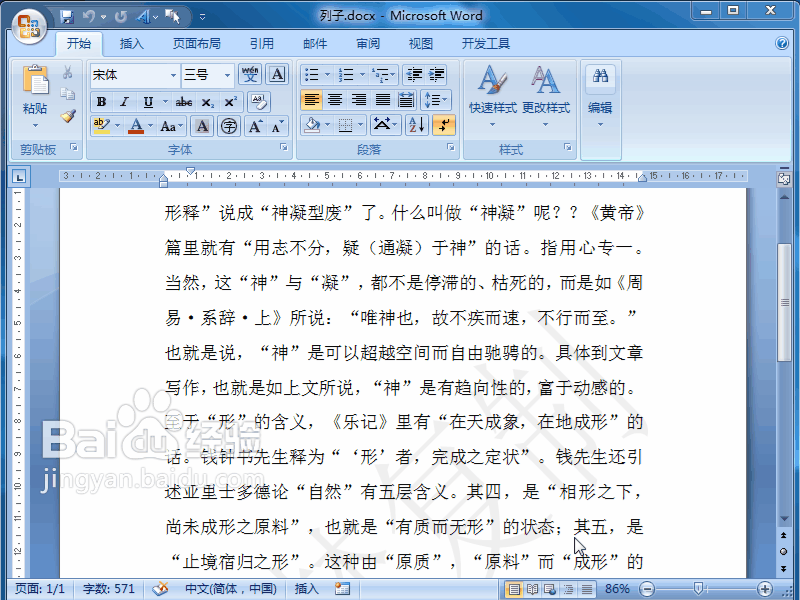Sort text with the A-Z icon
This screenshot has height=600, width=800.
click(416, 125)
